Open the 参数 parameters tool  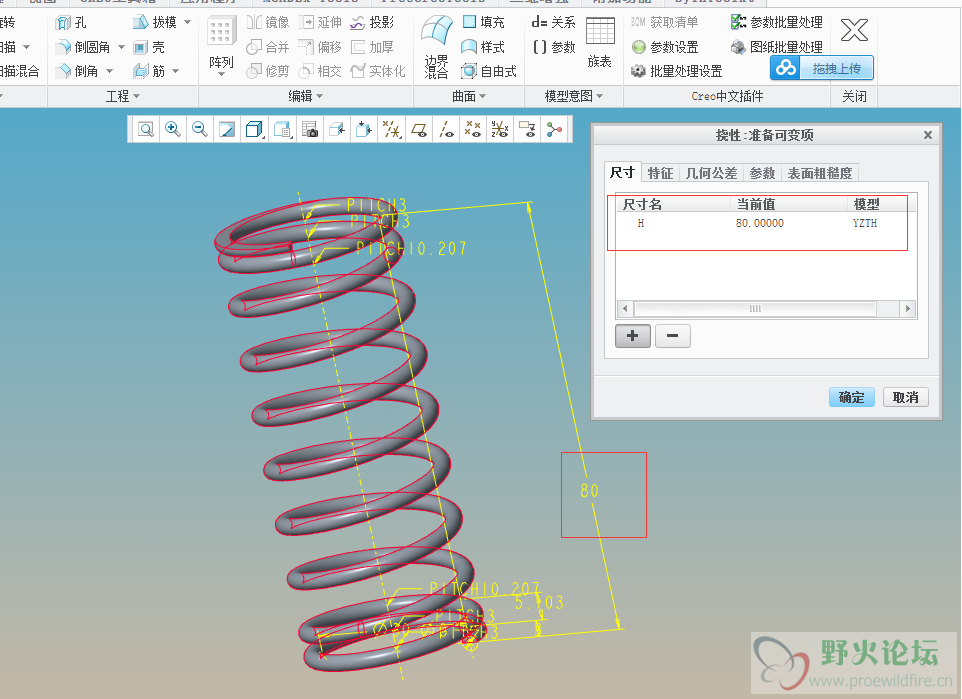click(x=554, y=47)
